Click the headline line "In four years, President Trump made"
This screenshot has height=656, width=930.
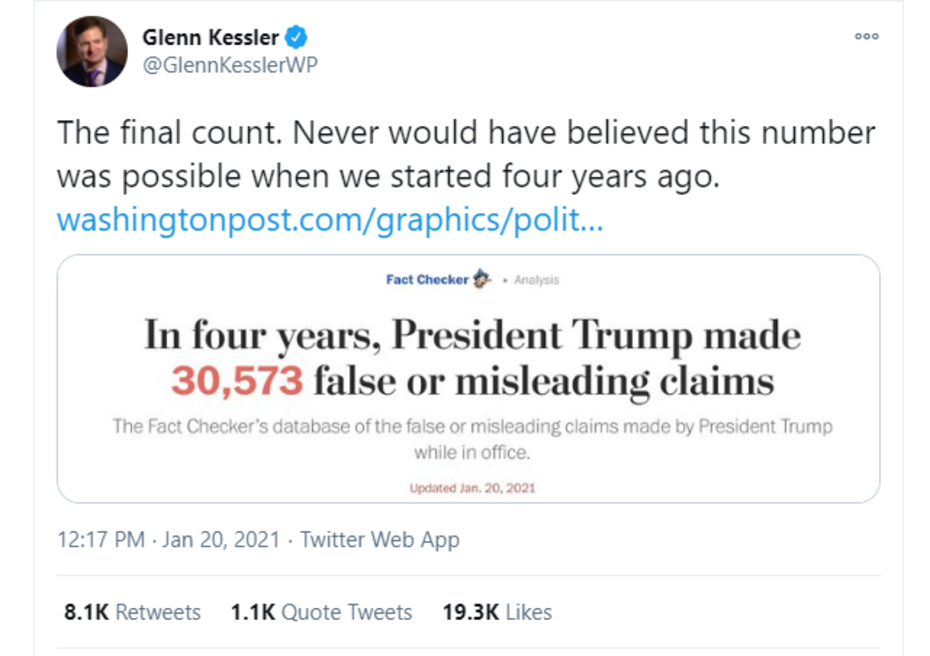pyautogui.click(x=472, y=335)
